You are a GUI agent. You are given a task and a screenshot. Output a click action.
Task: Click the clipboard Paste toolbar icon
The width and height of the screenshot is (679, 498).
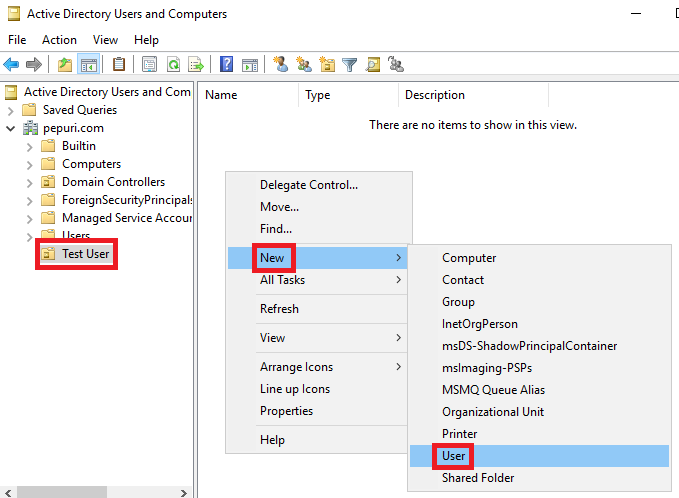tap(119, 65)
